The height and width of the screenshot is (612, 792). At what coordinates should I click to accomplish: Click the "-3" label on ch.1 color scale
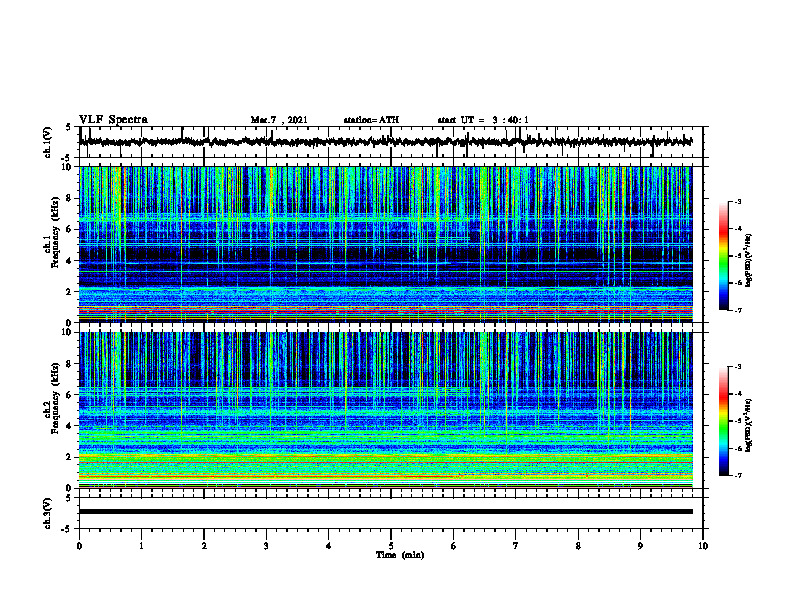click(738, 202)
